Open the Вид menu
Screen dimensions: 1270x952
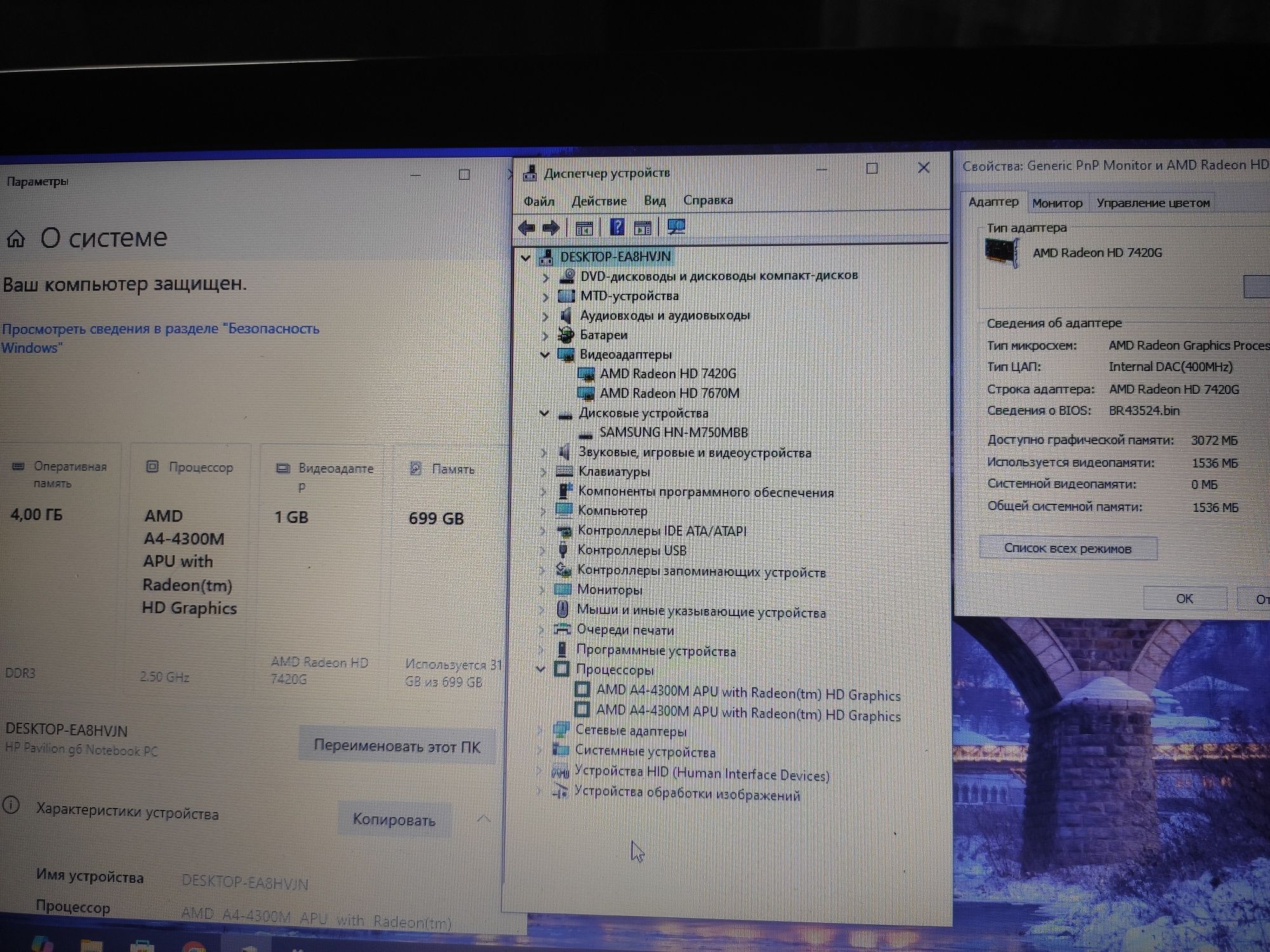pos(655,201)
